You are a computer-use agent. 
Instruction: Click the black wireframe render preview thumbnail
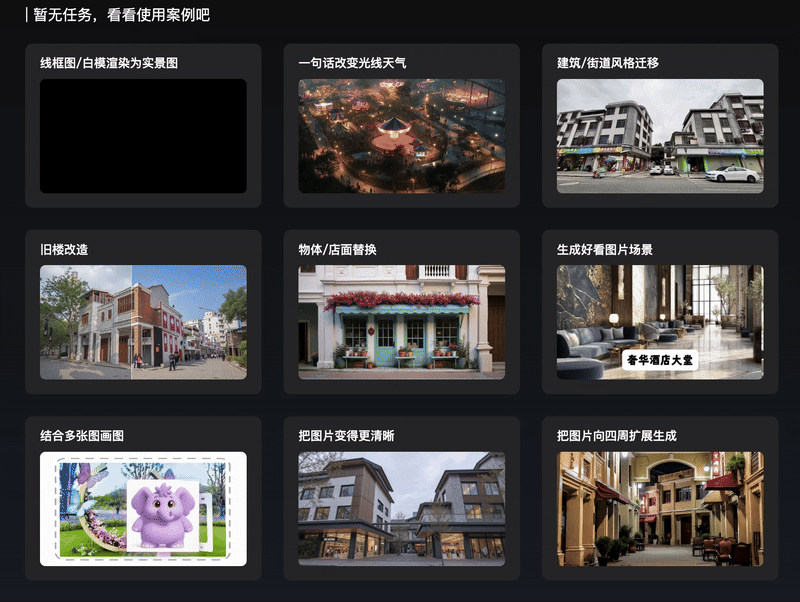(143, 136)
